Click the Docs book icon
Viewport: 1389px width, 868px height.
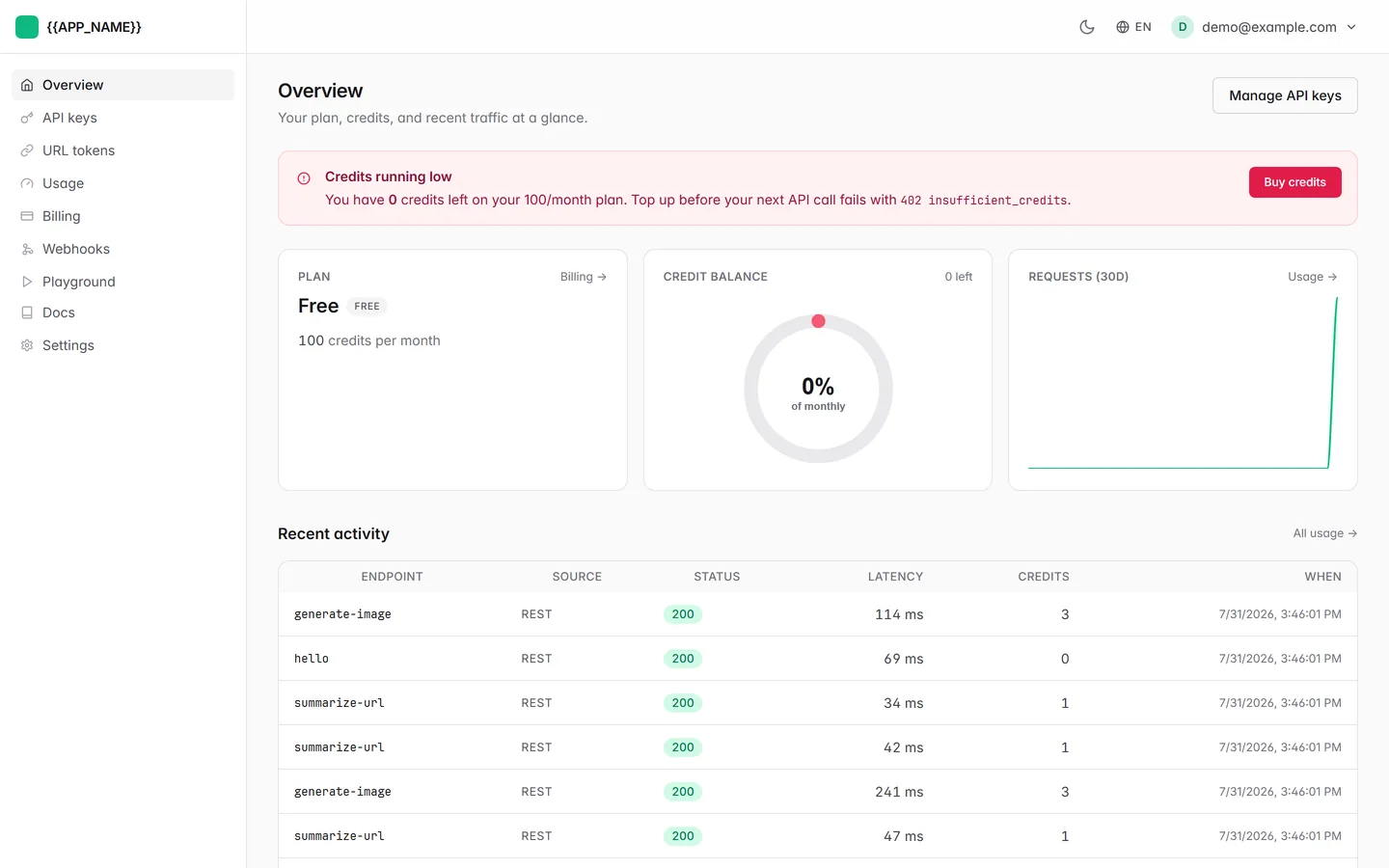point(27,312)
